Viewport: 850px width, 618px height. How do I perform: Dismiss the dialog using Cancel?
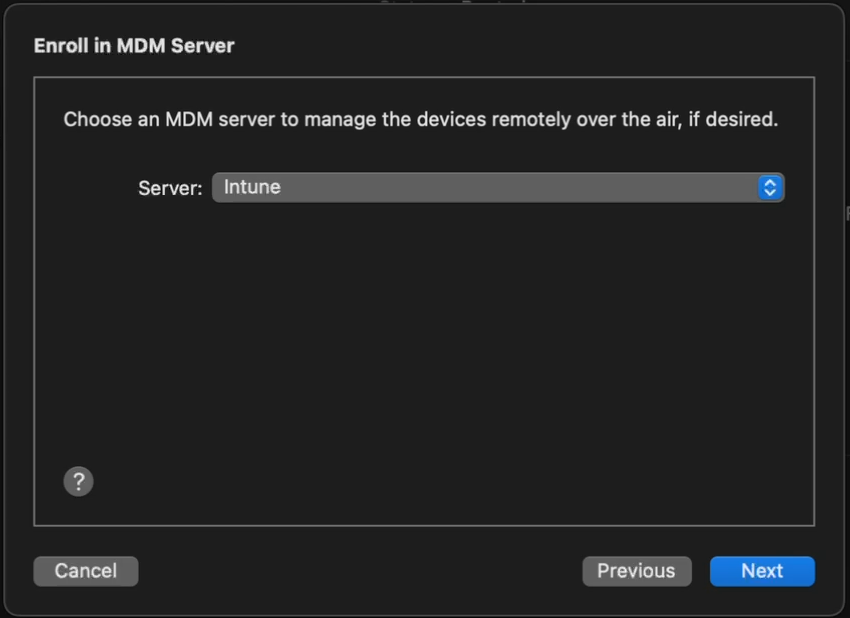tap(85, 571)
